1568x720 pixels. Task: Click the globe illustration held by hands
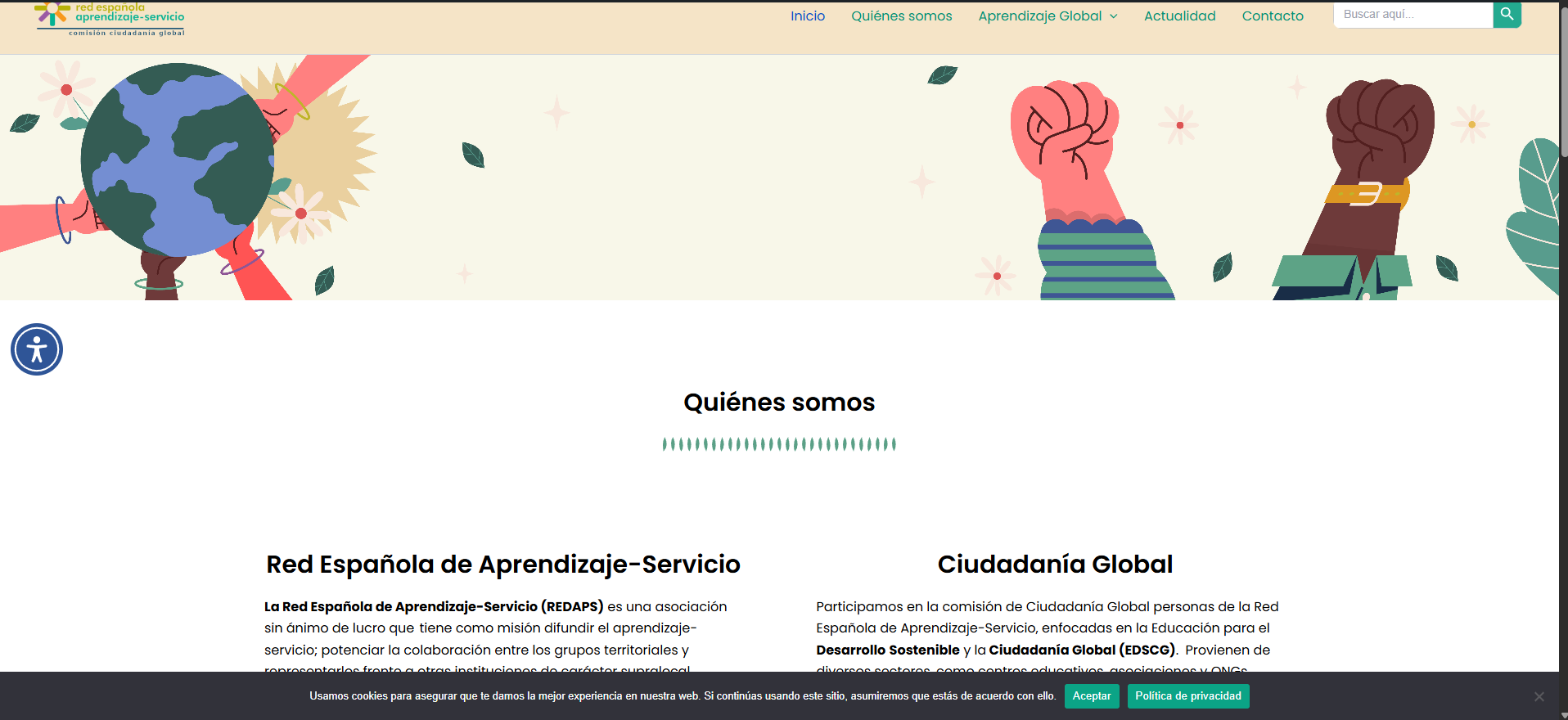pyautogui.click(x=177, y=160)
